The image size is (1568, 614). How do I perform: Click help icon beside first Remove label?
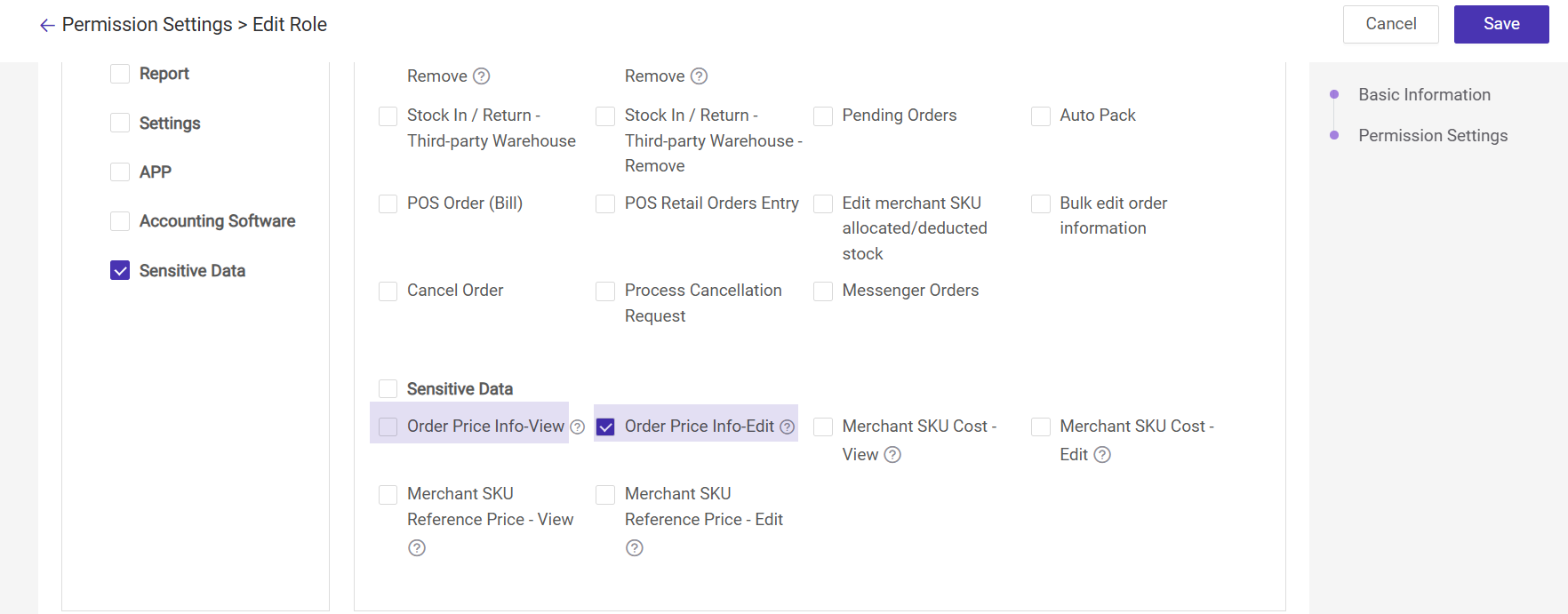[482, 76]
